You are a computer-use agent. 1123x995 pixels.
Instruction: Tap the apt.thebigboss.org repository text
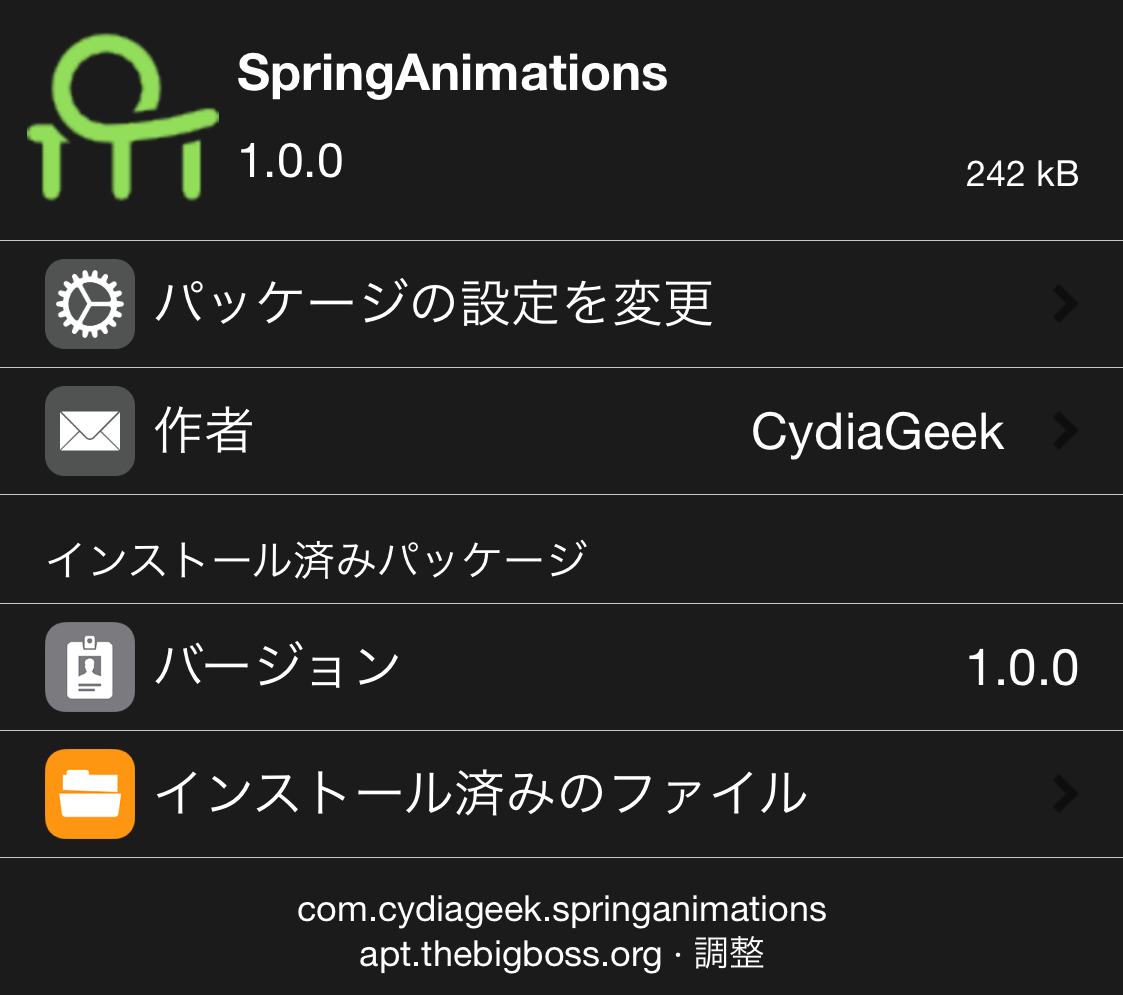(510, 955)
